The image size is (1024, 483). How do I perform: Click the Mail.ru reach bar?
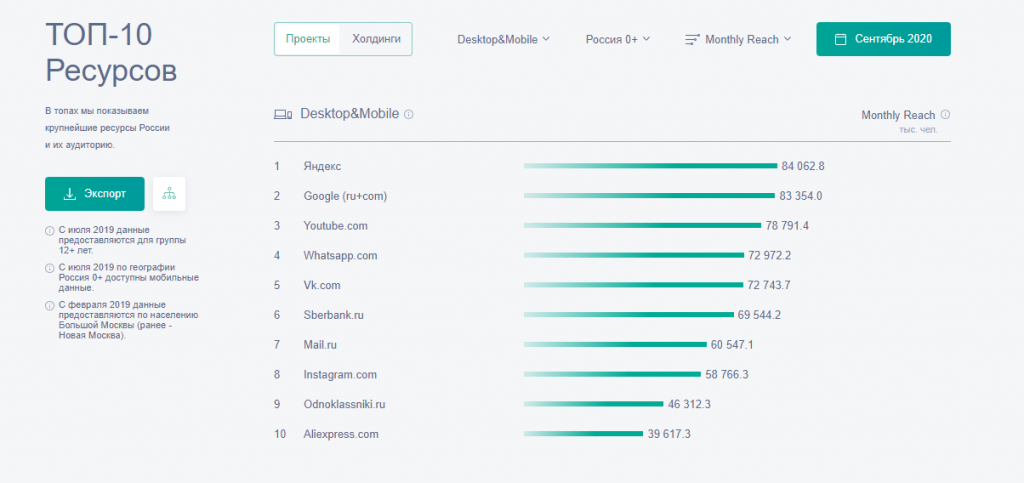coord(615,345)
